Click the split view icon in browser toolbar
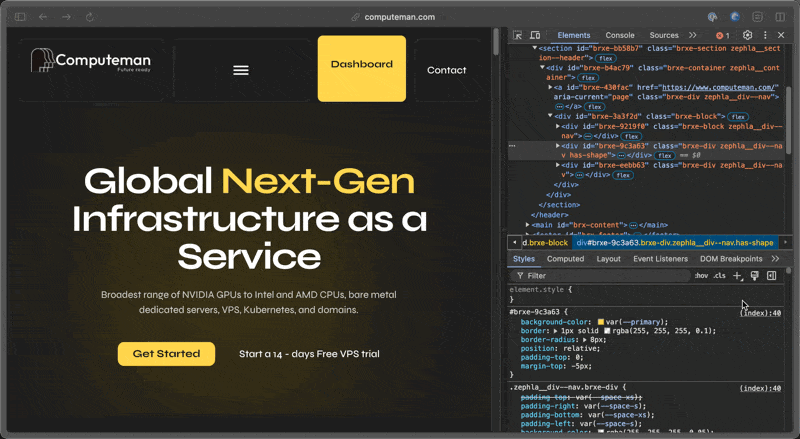This screenshot has height=439, width=800. pyautogui.click(x=780, y=17)
